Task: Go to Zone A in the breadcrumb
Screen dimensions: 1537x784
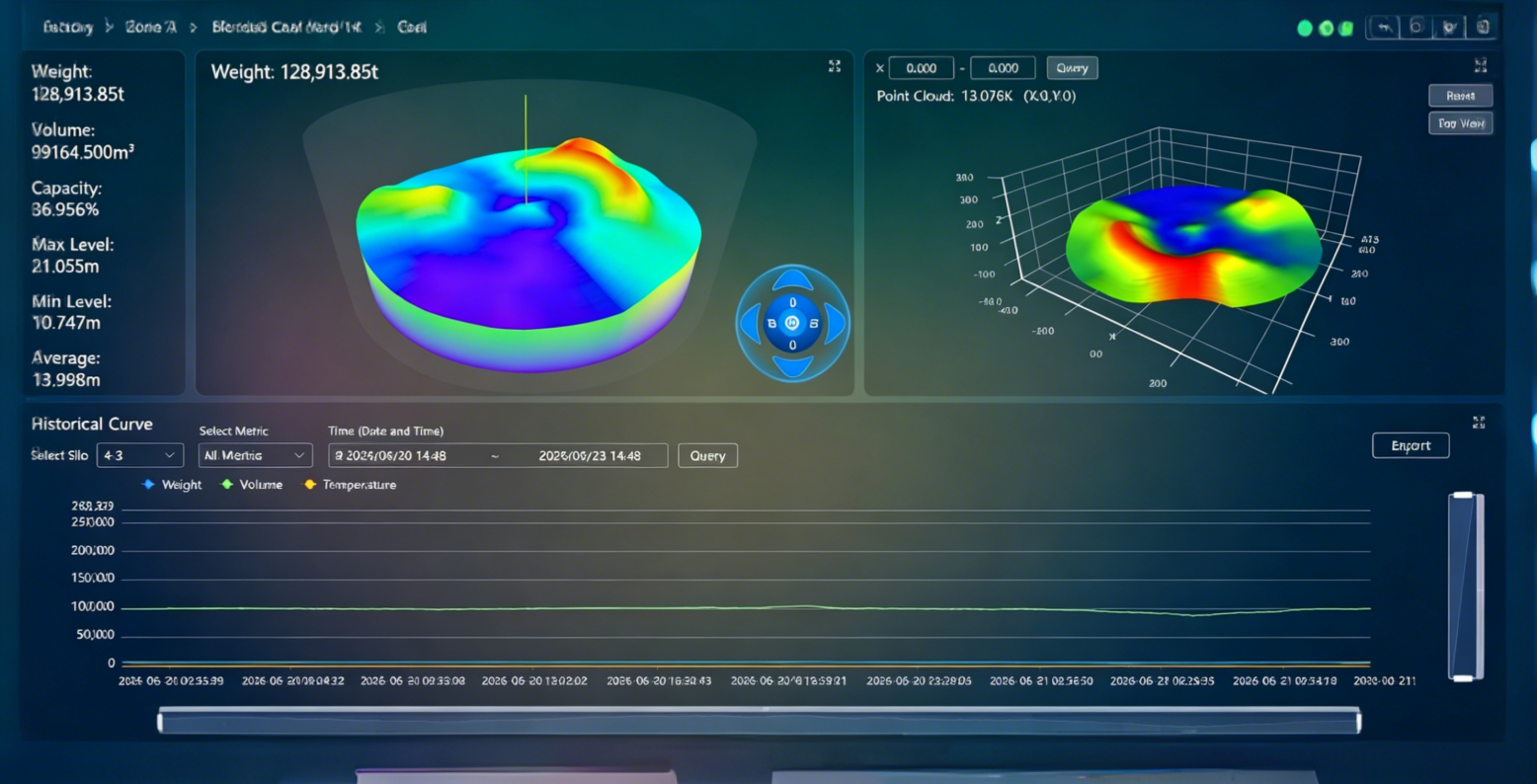Action: [151, 28]
